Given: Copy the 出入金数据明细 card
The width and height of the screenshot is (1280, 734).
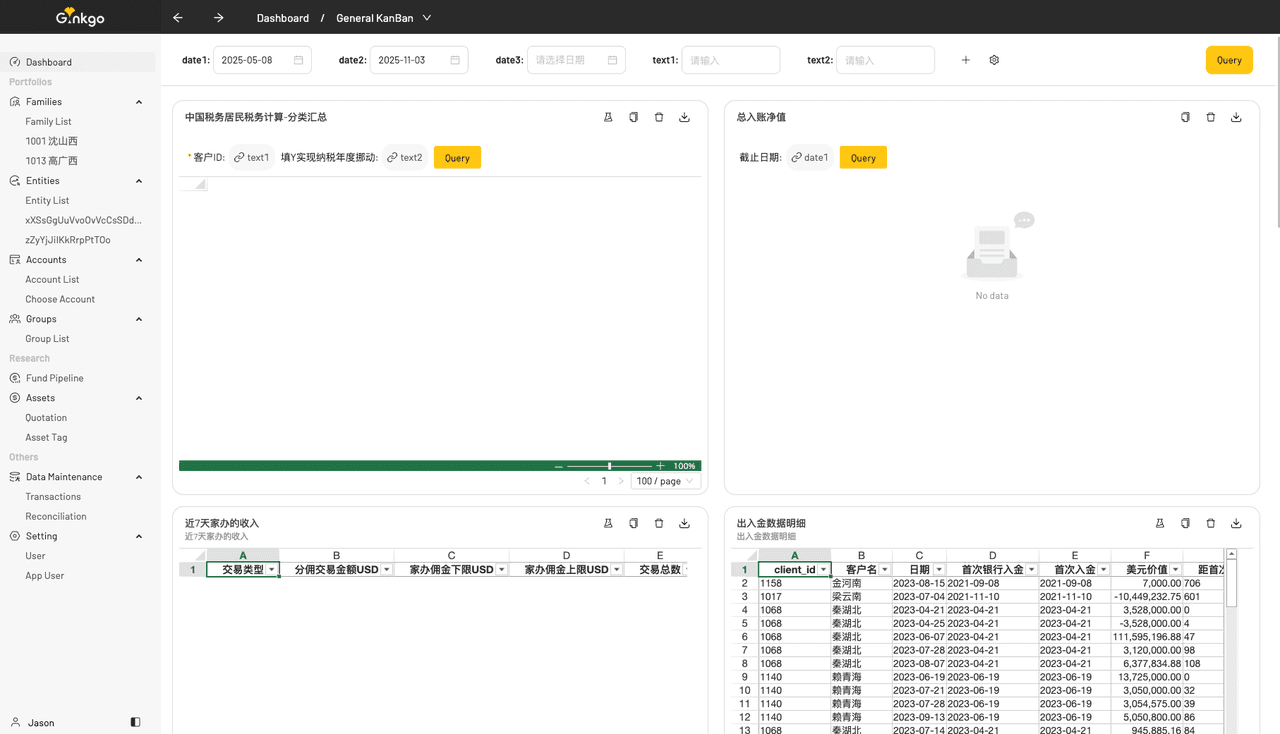Looking at the screenshot, I should tap(1185, 523).
